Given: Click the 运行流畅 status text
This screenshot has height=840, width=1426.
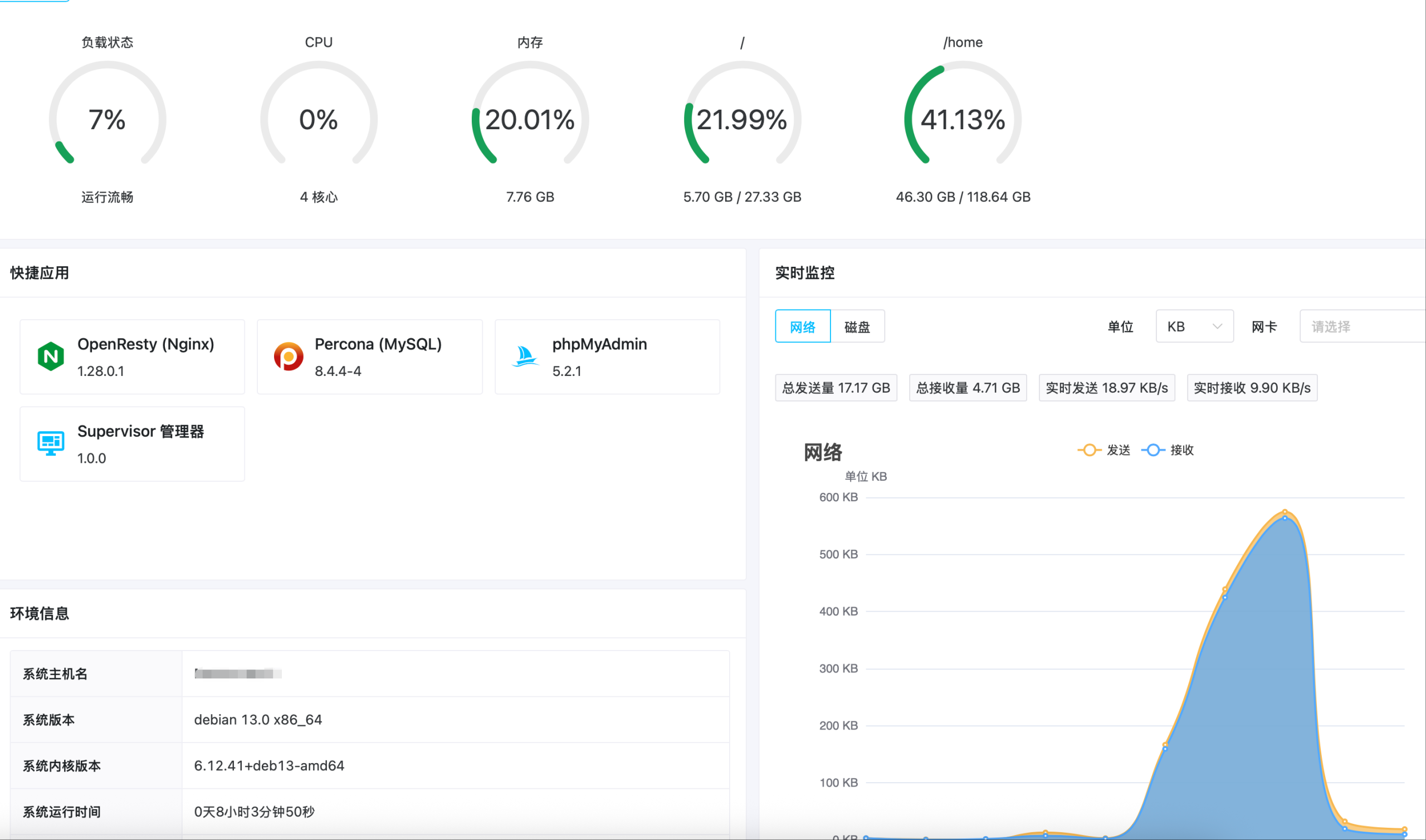Looking at the screenshot, I should (108, 197).
